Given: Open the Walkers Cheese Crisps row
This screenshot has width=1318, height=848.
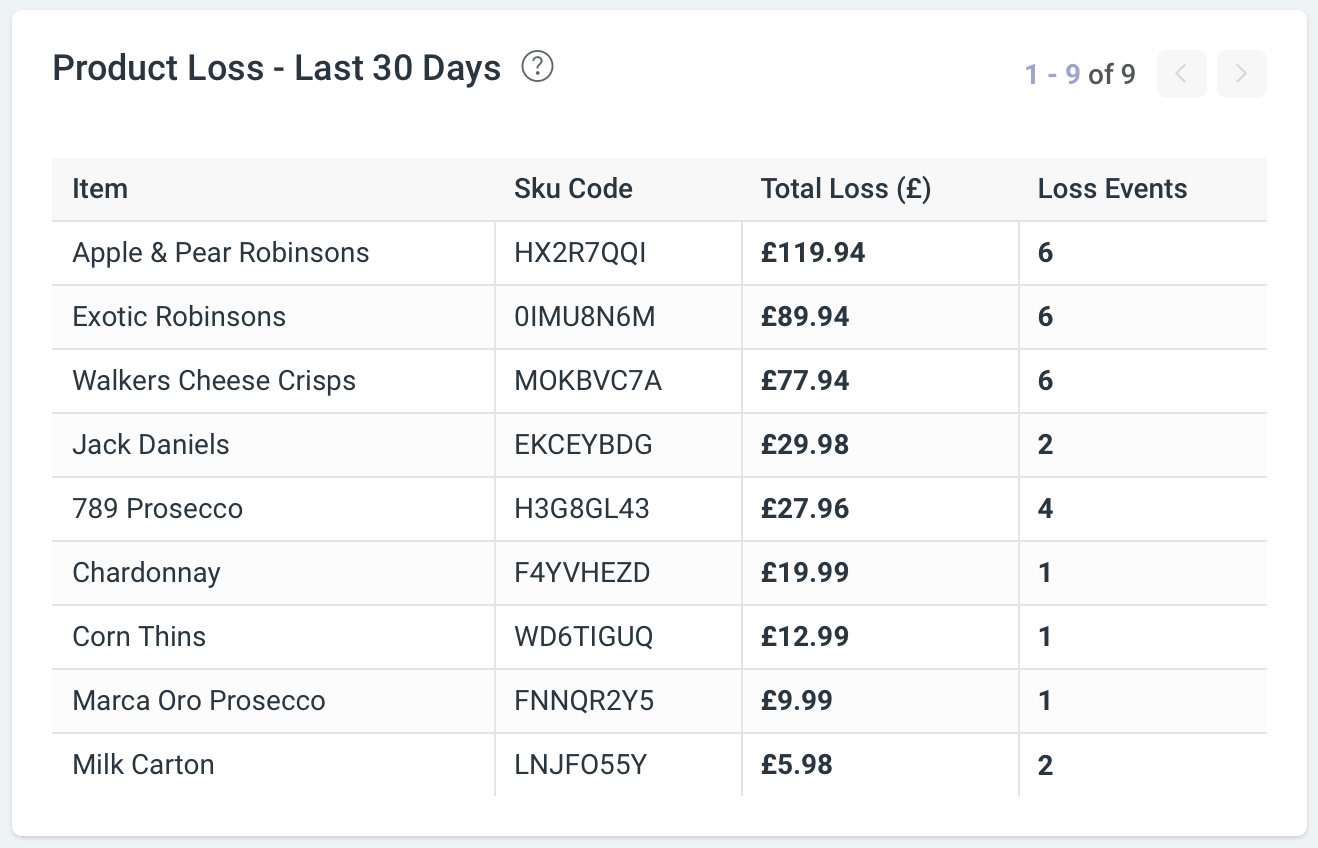Looking at the screenshot, I should [659, 381].
